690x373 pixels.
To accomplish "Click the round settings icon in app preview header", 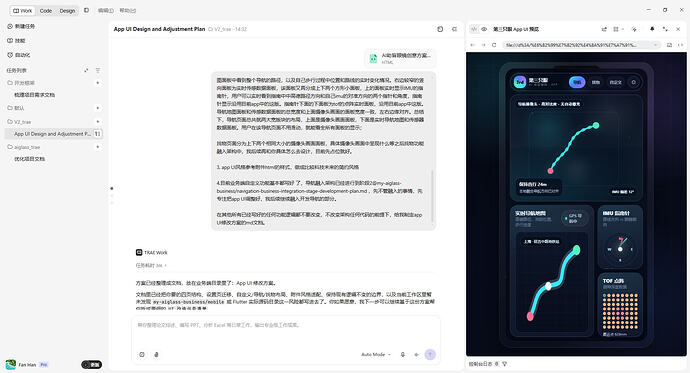I will pyautogui.click(x=634, y=82).
